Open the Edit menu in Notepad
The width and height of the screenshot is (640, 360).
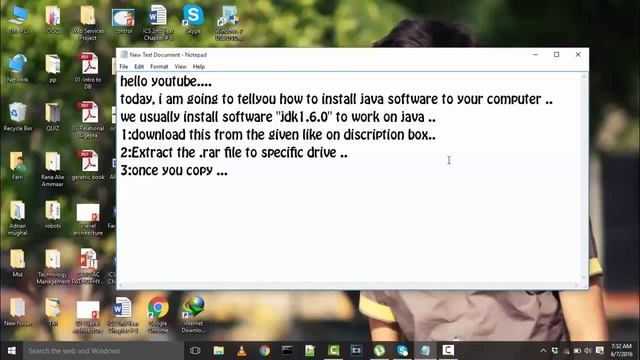pos(139,67)
